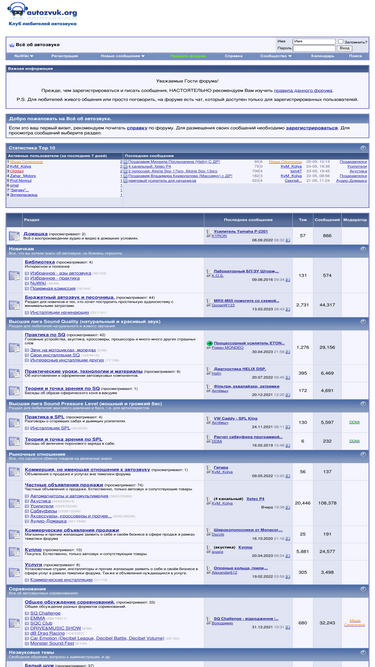375x667 pixels.
Task: Open the Monster Sound Fest subforum
Action: coord(52,643)
